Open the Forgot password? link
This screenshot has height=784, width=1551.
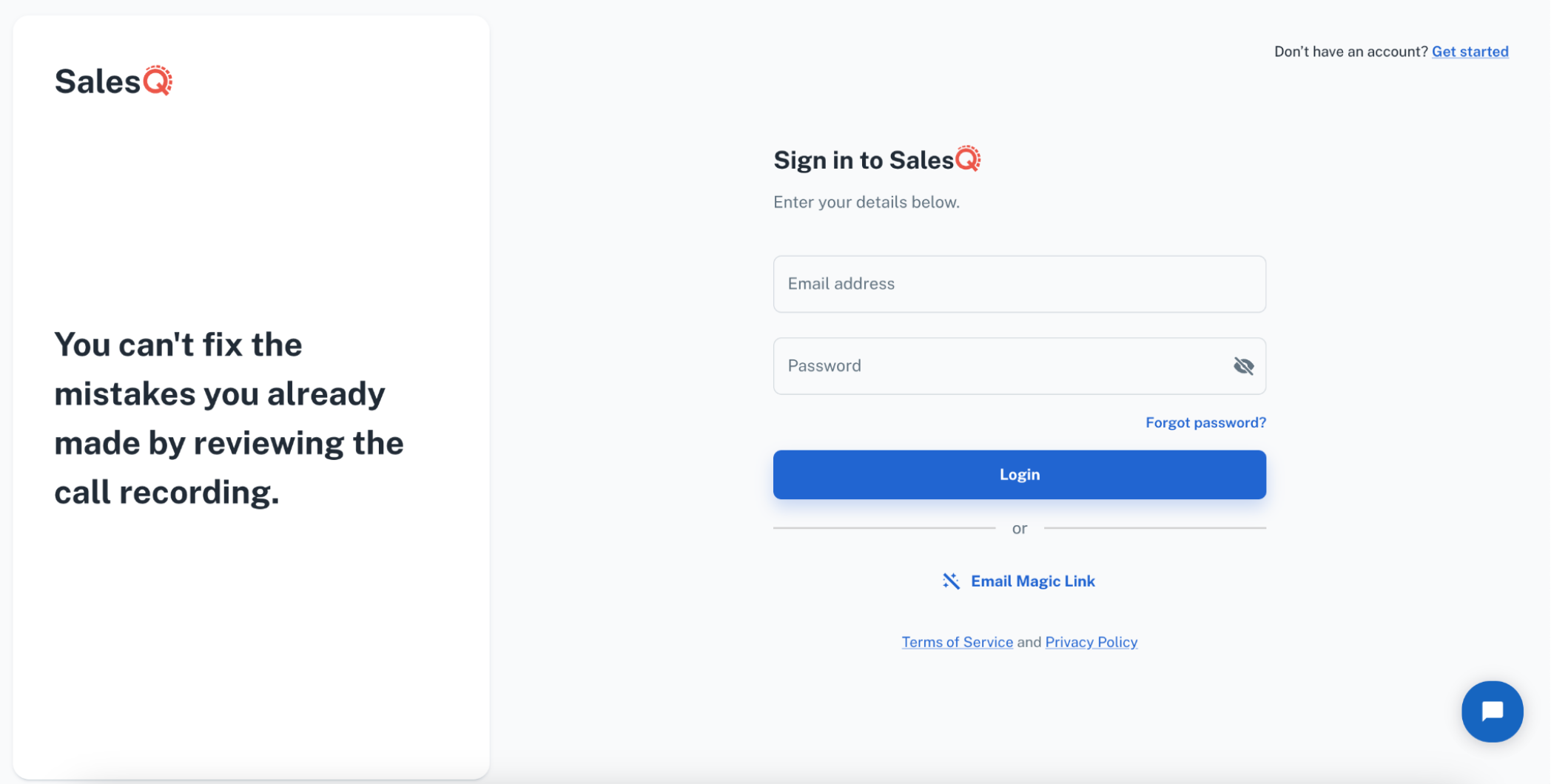[1205, 422]
